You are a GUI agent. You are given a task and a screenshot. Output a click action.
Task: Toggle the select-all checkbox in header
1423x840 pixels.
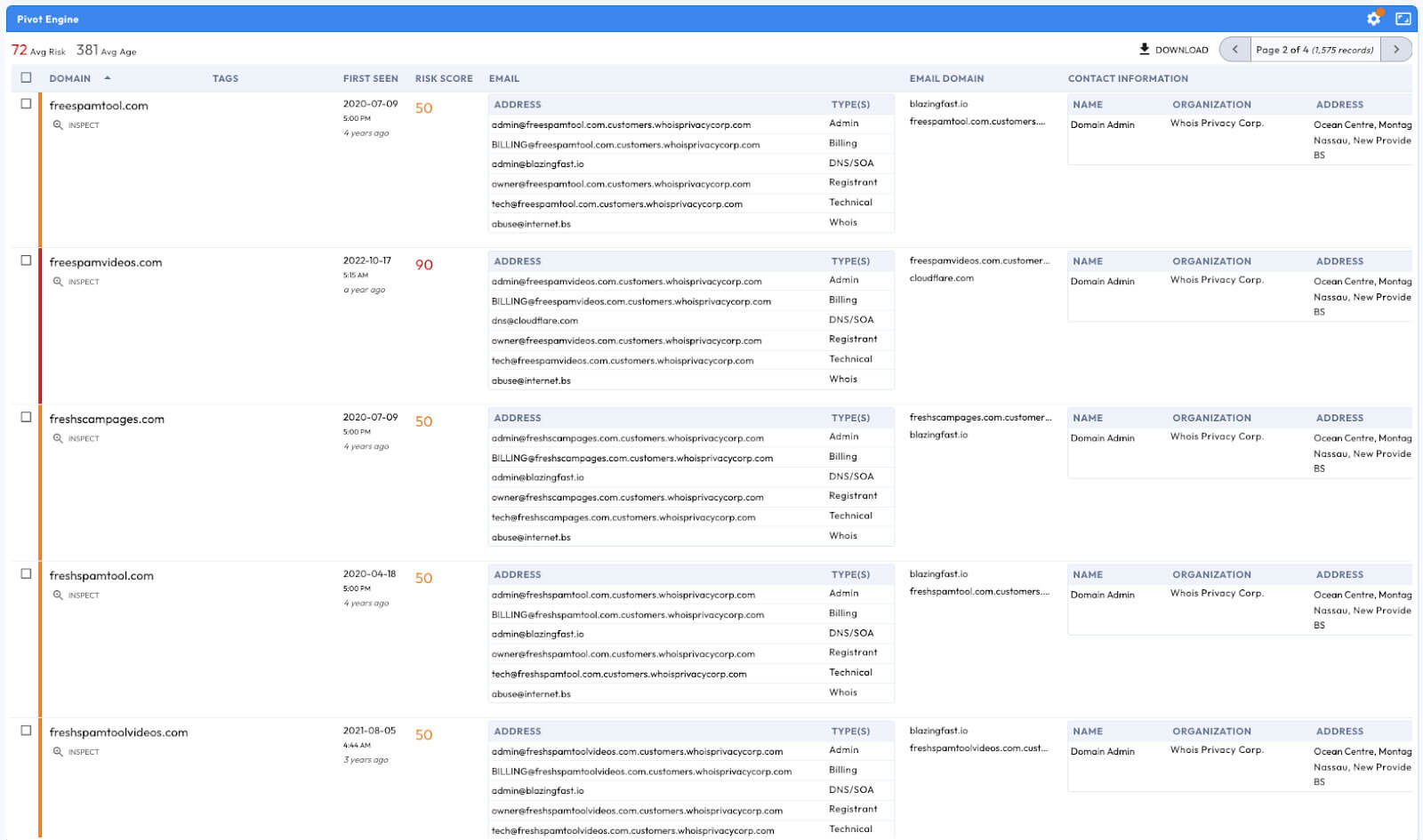(26, 78)
